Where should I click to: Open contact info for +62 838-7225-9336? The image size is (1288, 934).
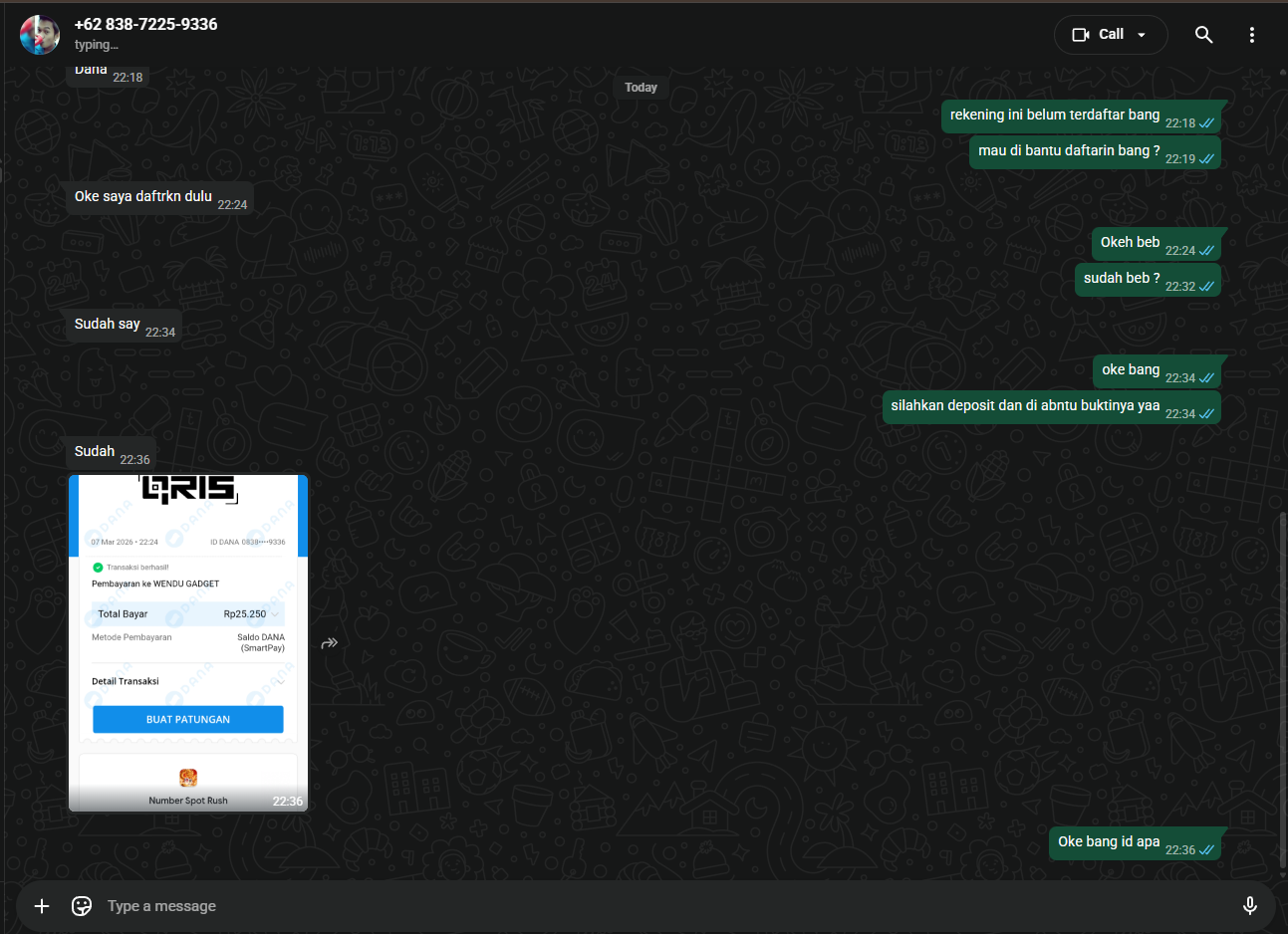click(145, 24)
